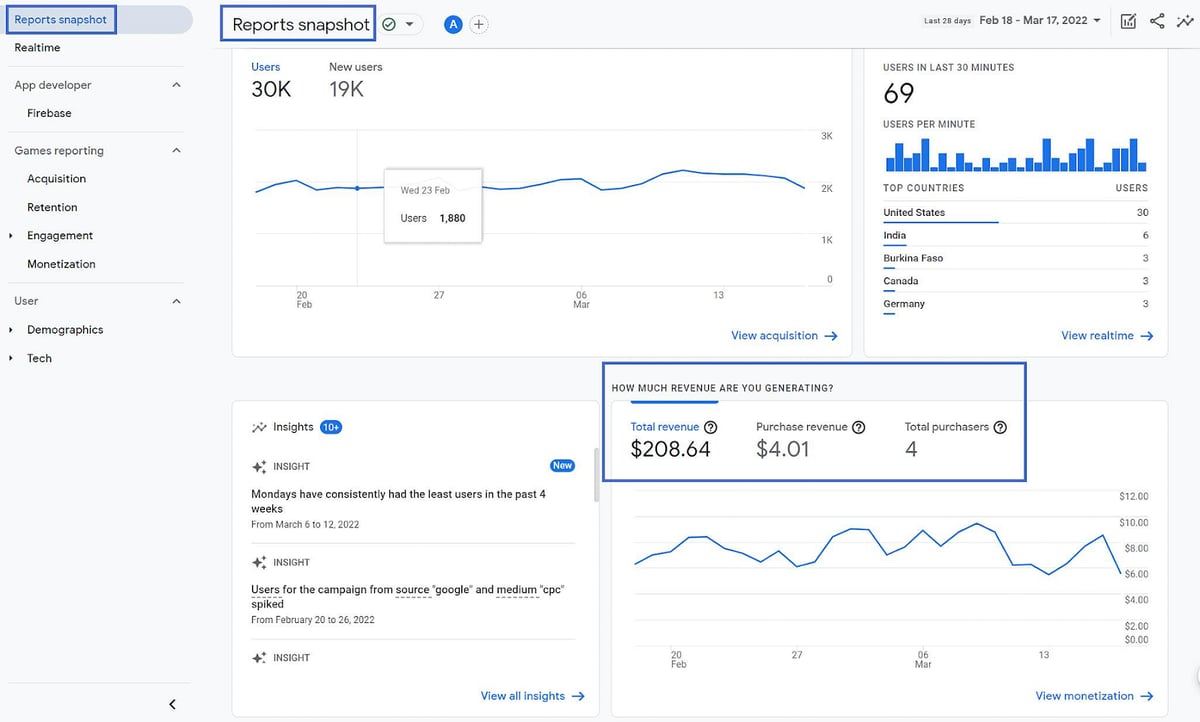This screenshot has width=1200, height=722.
Task: Click help icon beside Total purchasers
Action: [1000, 427]
